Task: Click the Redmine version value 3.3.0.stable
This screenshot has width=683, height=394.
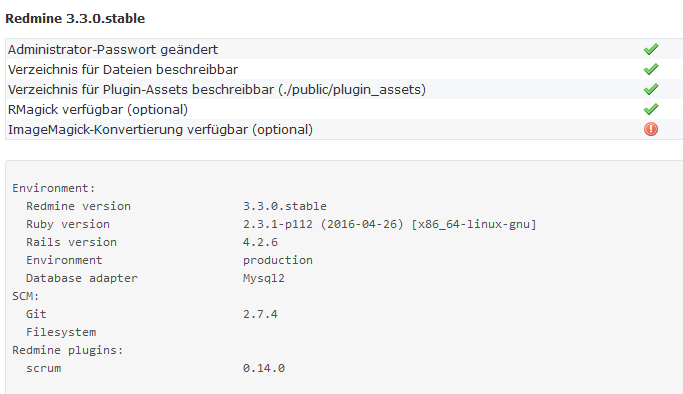Action: (x=284, y=206)
